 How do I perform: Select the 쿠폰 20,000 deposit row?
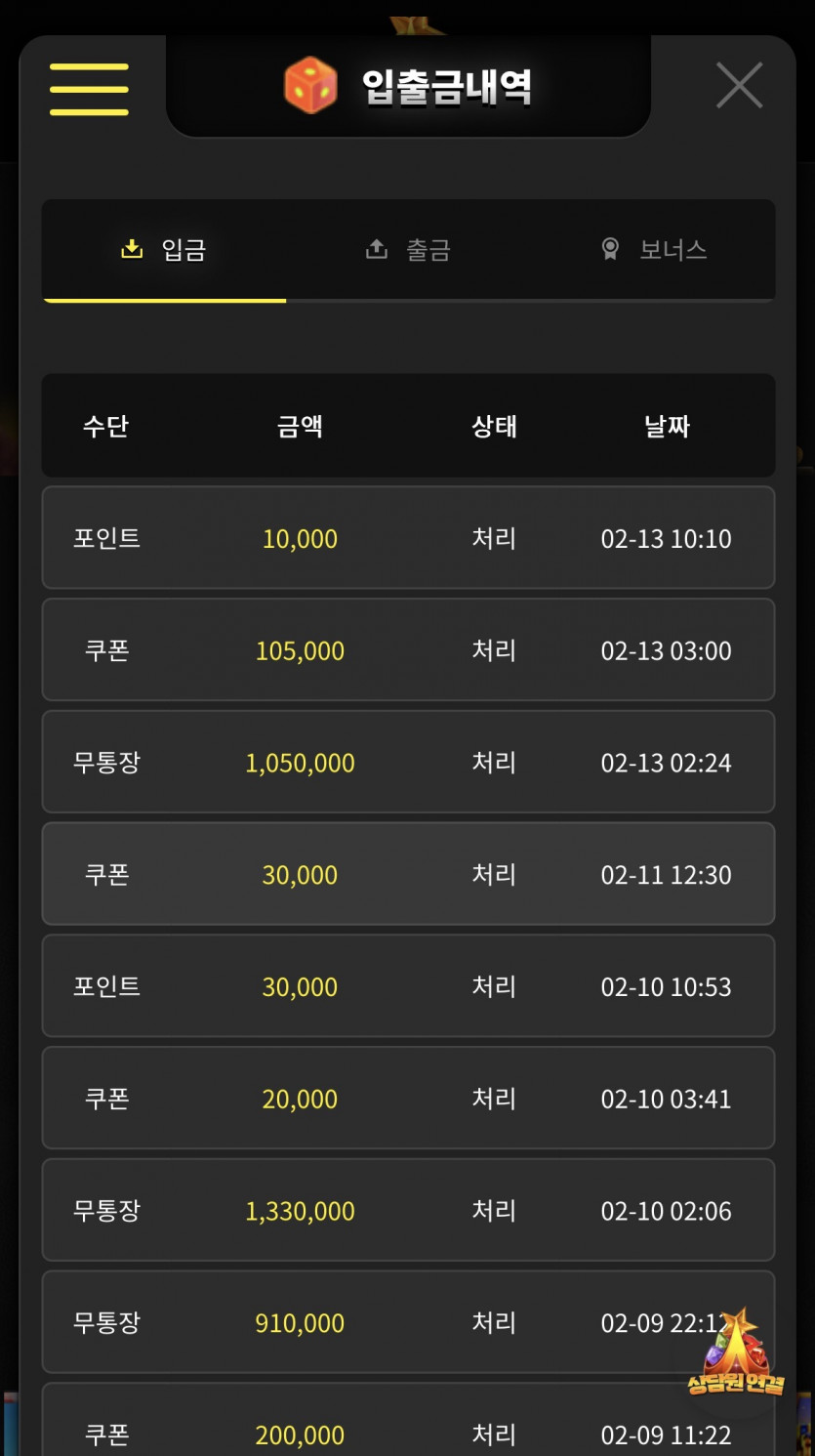pos(408,1099)
